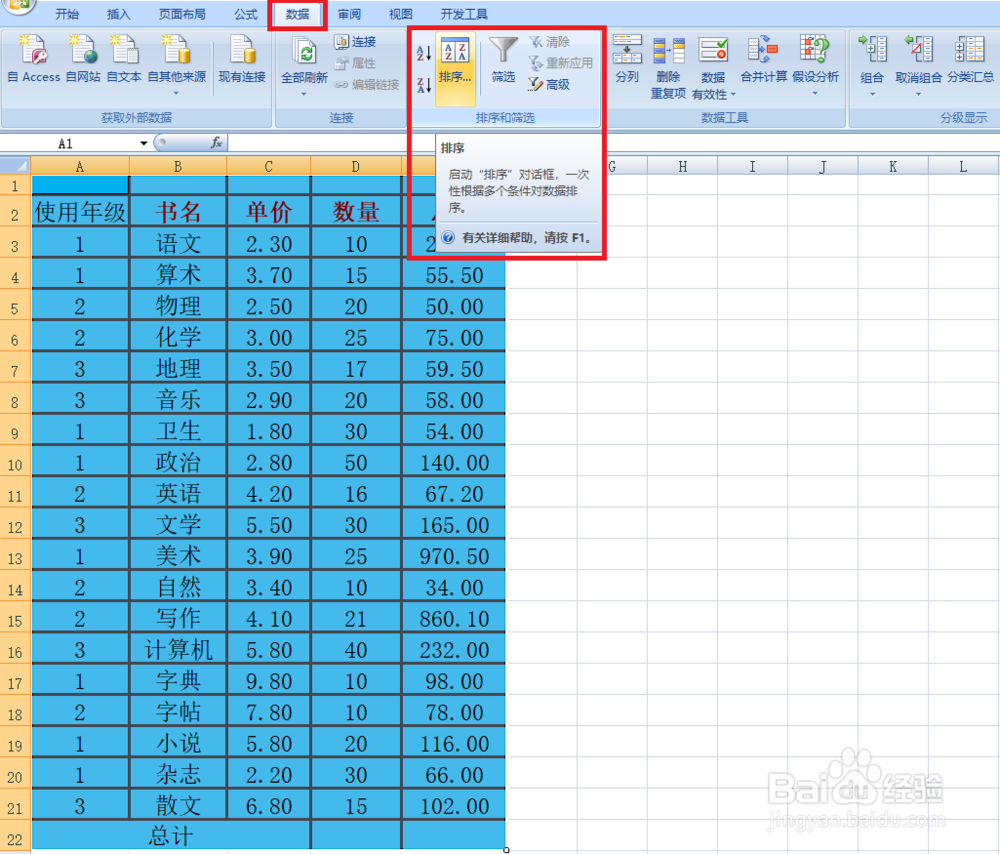Open the Sort (排序) dialog
The image size is (1000, 854).
[x=455, y=68]
